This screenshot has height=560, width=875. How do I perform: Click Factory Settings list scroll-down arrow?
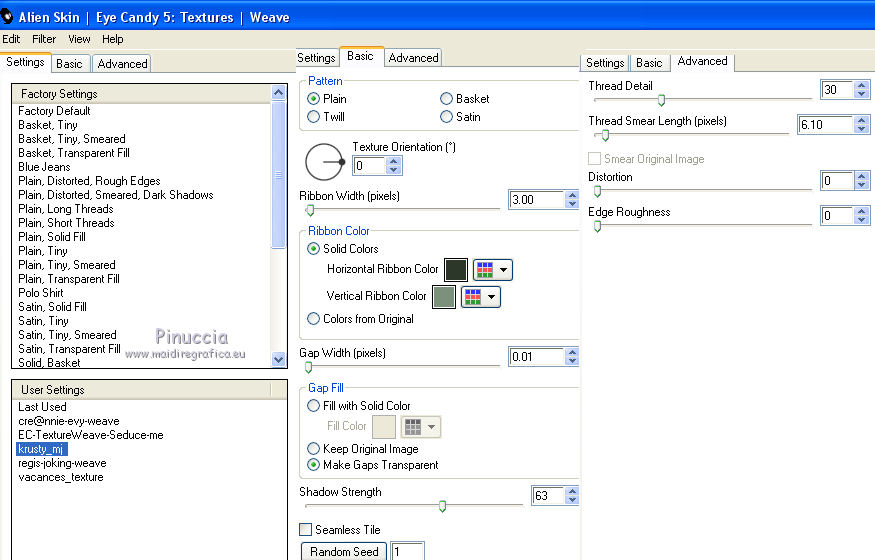coord(279,359)
